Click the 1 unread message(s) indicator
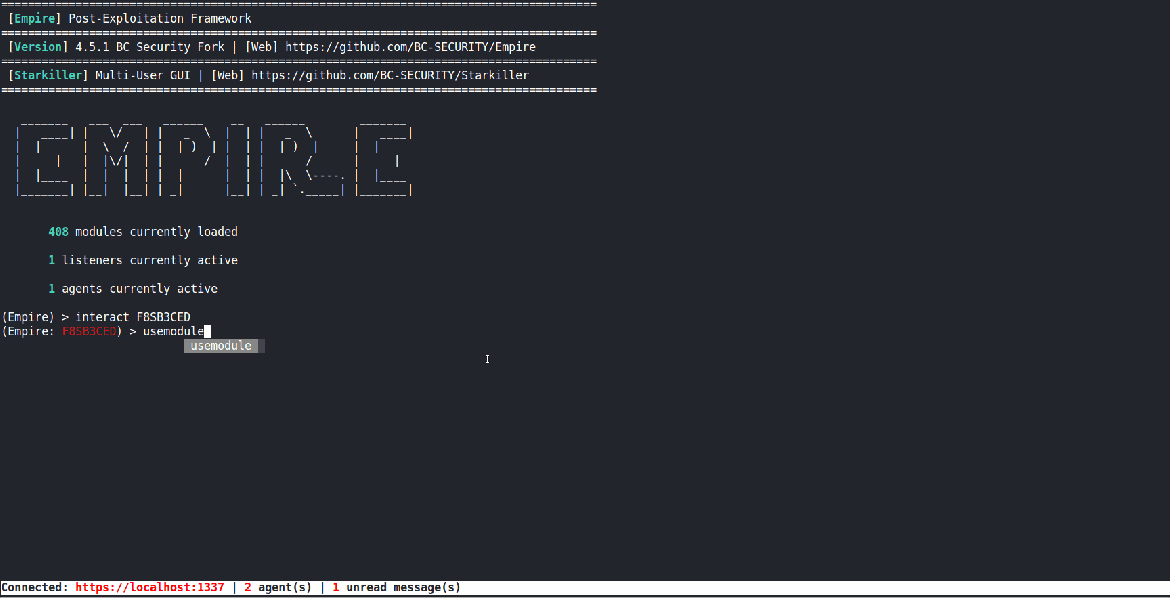The image size is (1170, 598). click(x=395, y=587)
